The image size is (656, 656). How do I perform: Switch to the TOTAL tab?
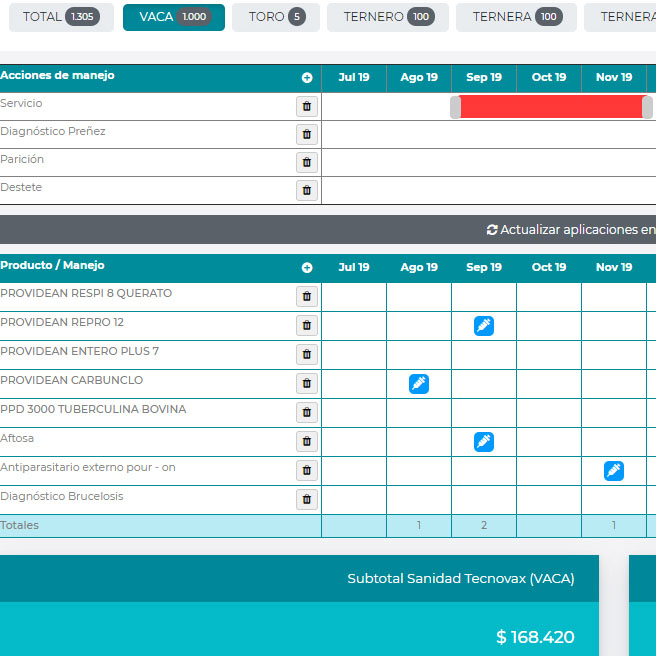coord(60,17)
